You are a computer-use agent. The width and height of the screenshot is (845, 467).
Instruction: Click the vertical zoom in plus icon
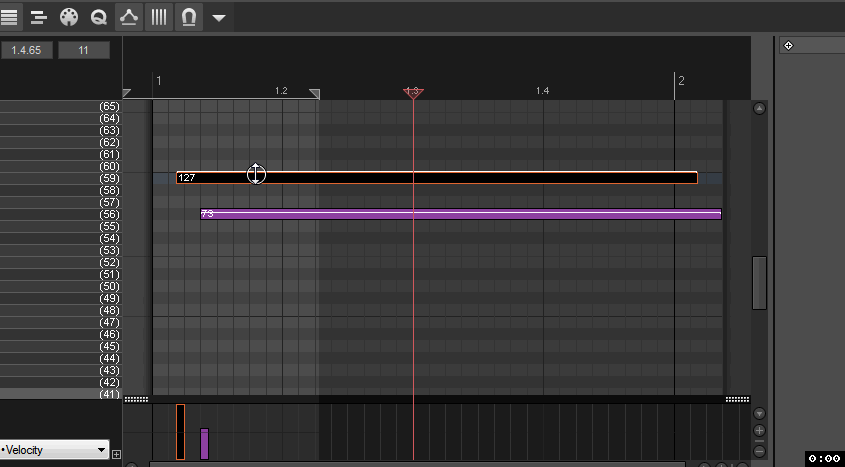click(759, 431)
